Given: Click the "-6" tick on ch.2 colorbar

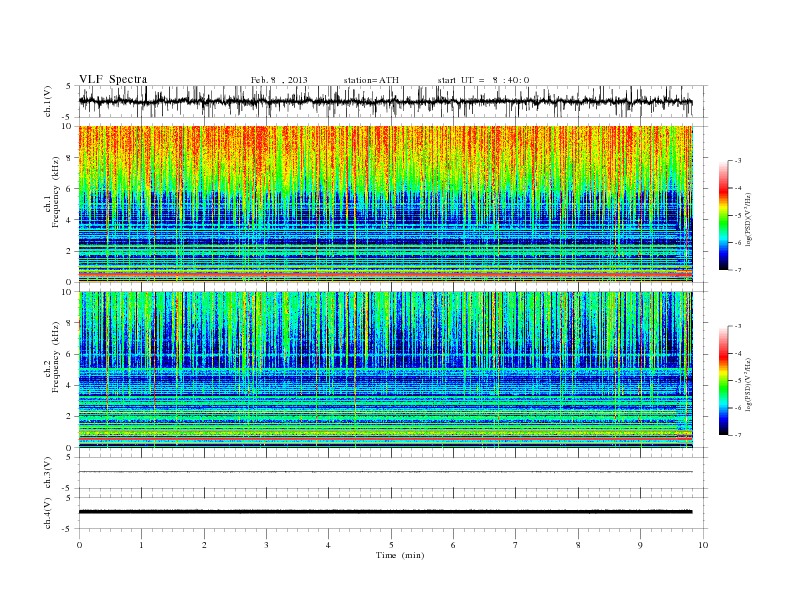Looking at the screenshot, I should [x=738, y=408].
